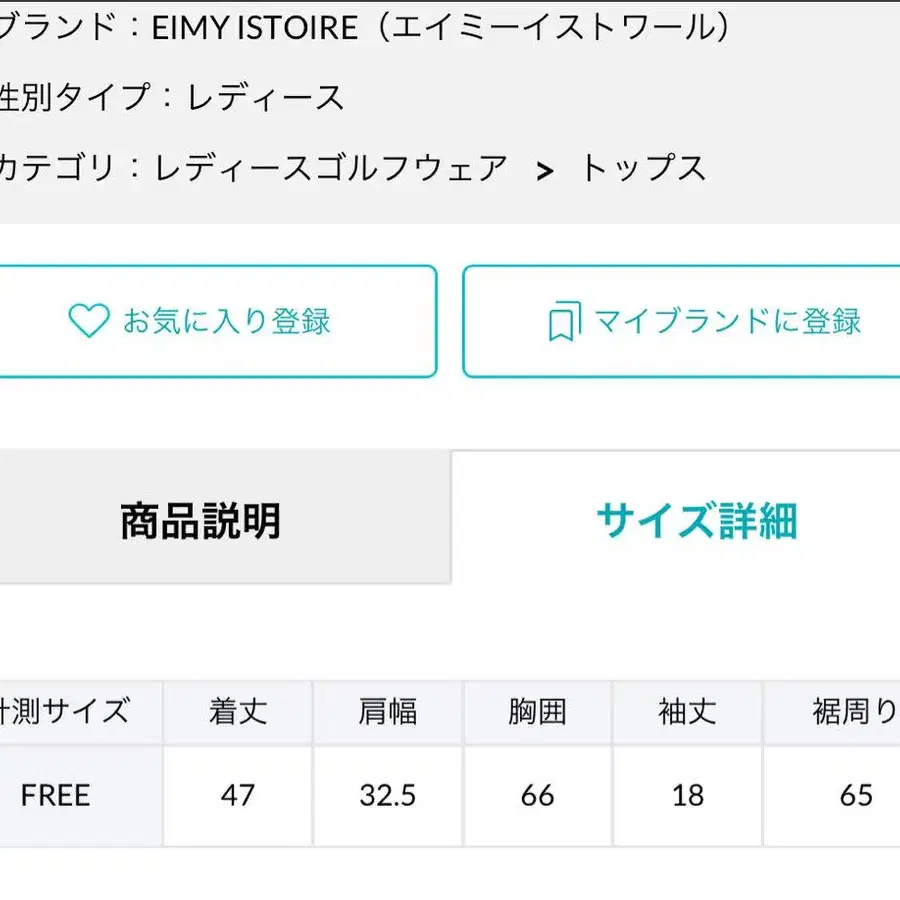Click the 47 length value cell
Screen dimensions: 900x900
(x=238, y=796)
